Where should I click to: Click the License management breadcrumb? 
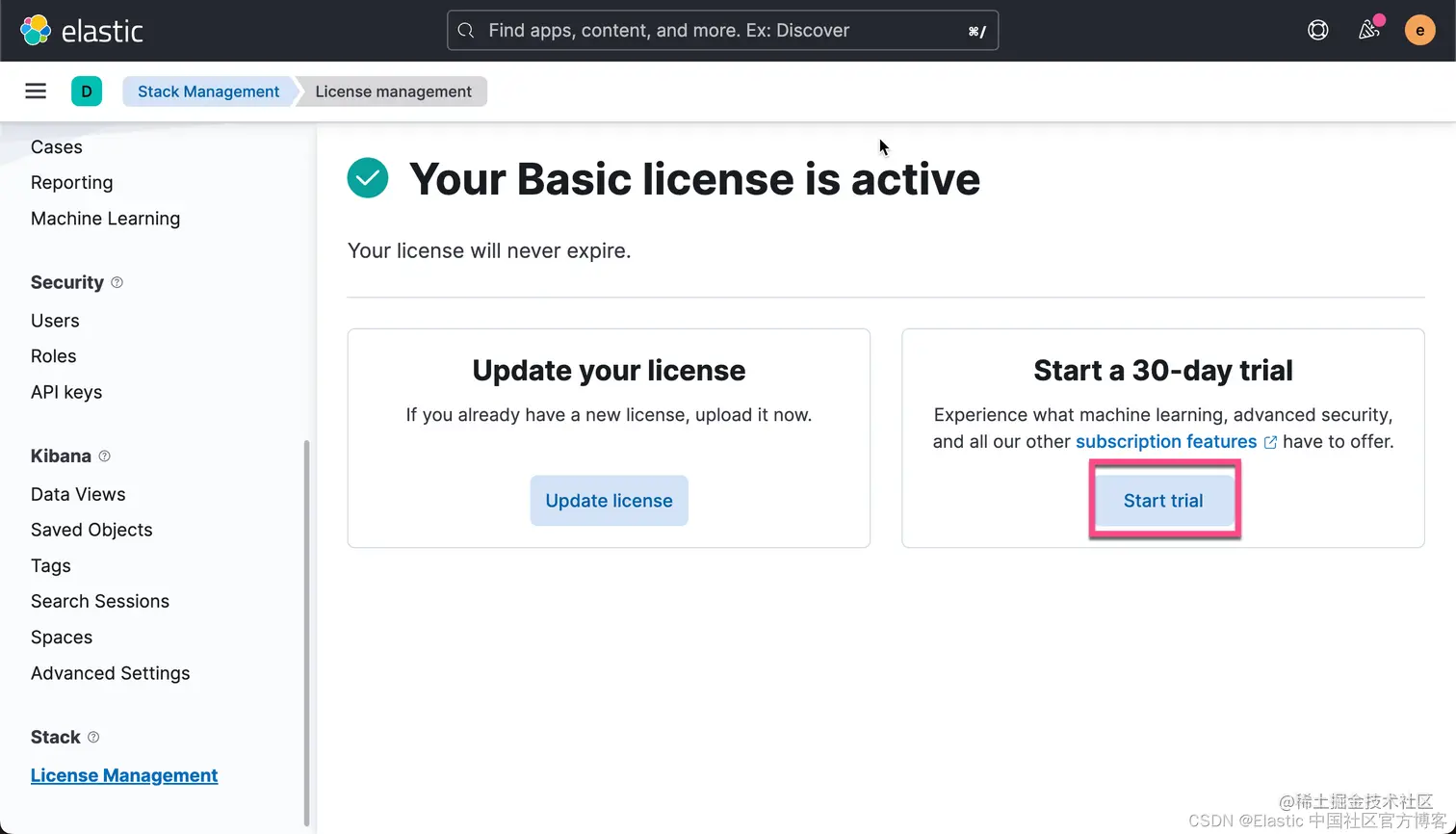393,91
